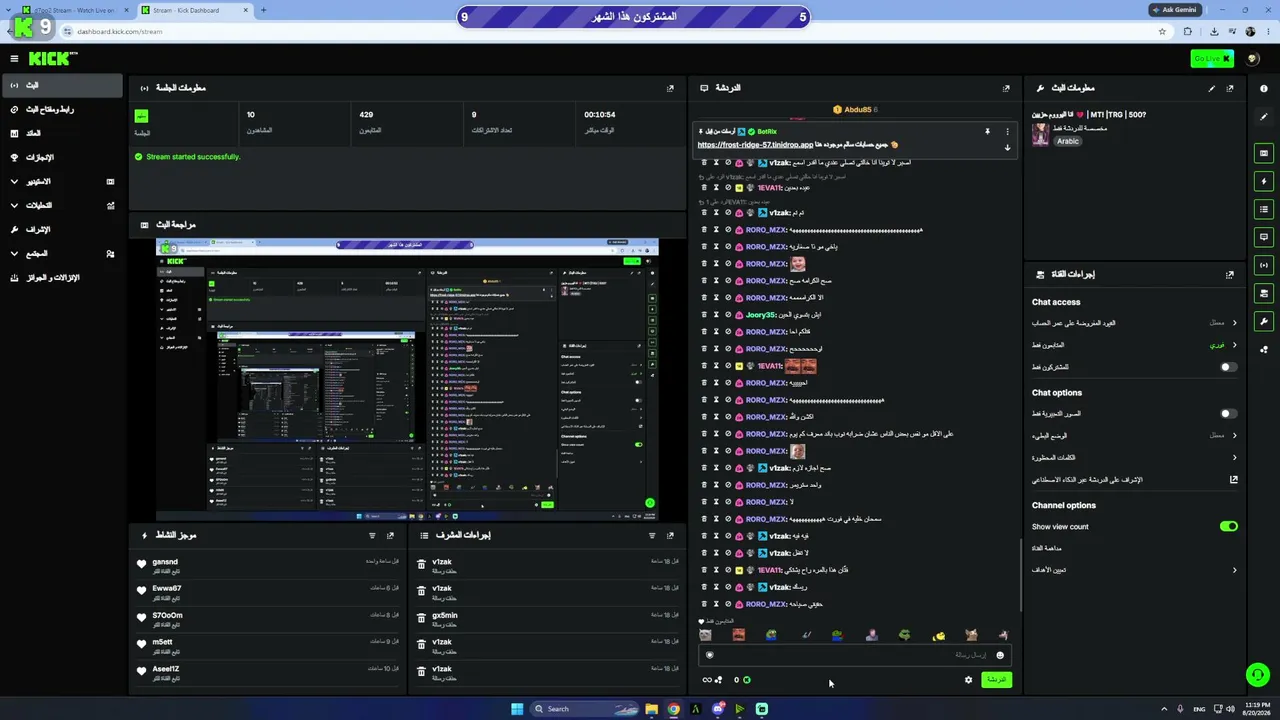The height and width of the screenshot is (720, 1280).
Task: Edit stream info with the pencil icon in the panel header
Action: [x=1212, y=88]
